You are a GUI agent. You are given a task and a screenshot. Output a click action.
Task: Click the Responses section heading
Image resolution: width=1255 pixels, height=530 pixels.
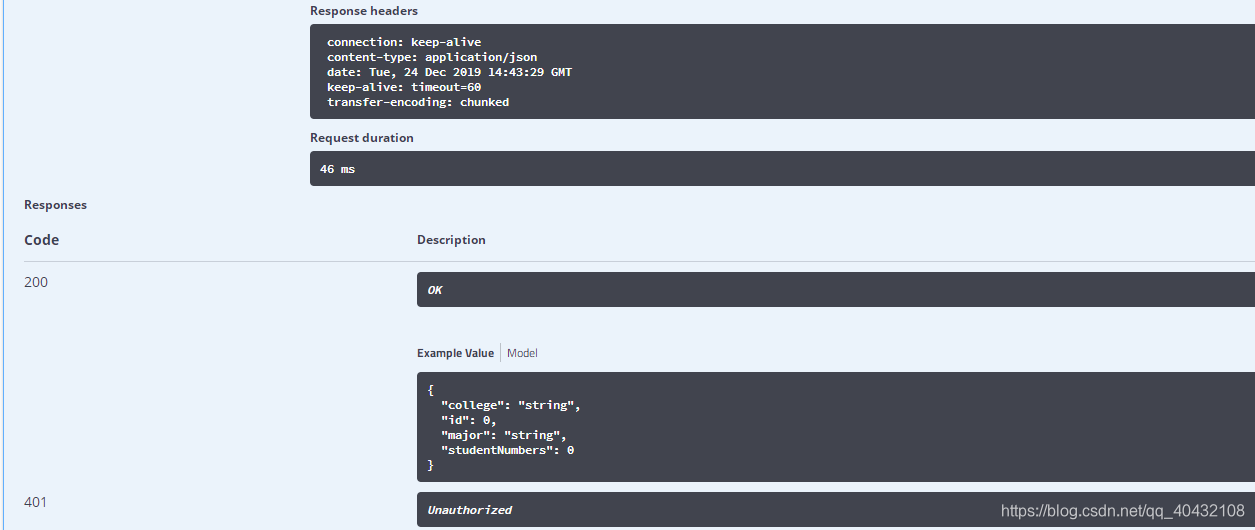point(55,205)
